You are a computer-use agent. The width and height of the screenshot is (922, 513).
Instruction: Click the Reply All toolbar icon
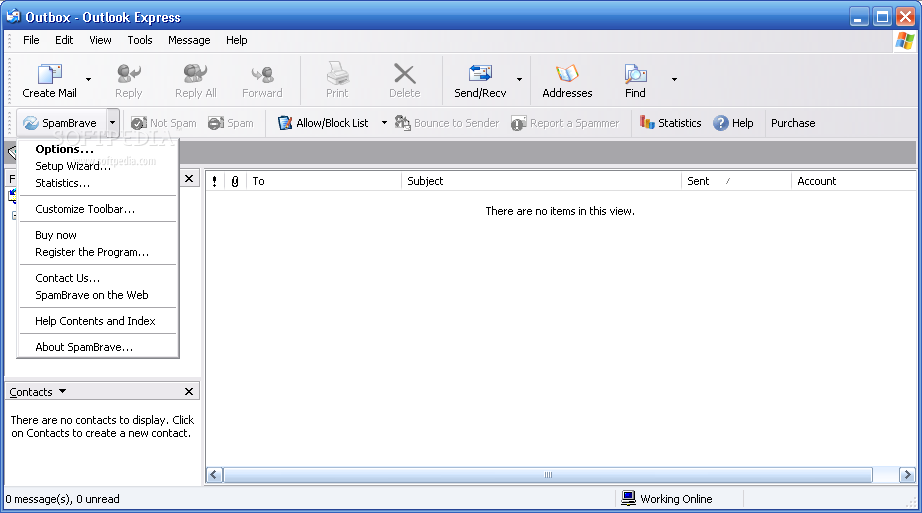point(195,74)
